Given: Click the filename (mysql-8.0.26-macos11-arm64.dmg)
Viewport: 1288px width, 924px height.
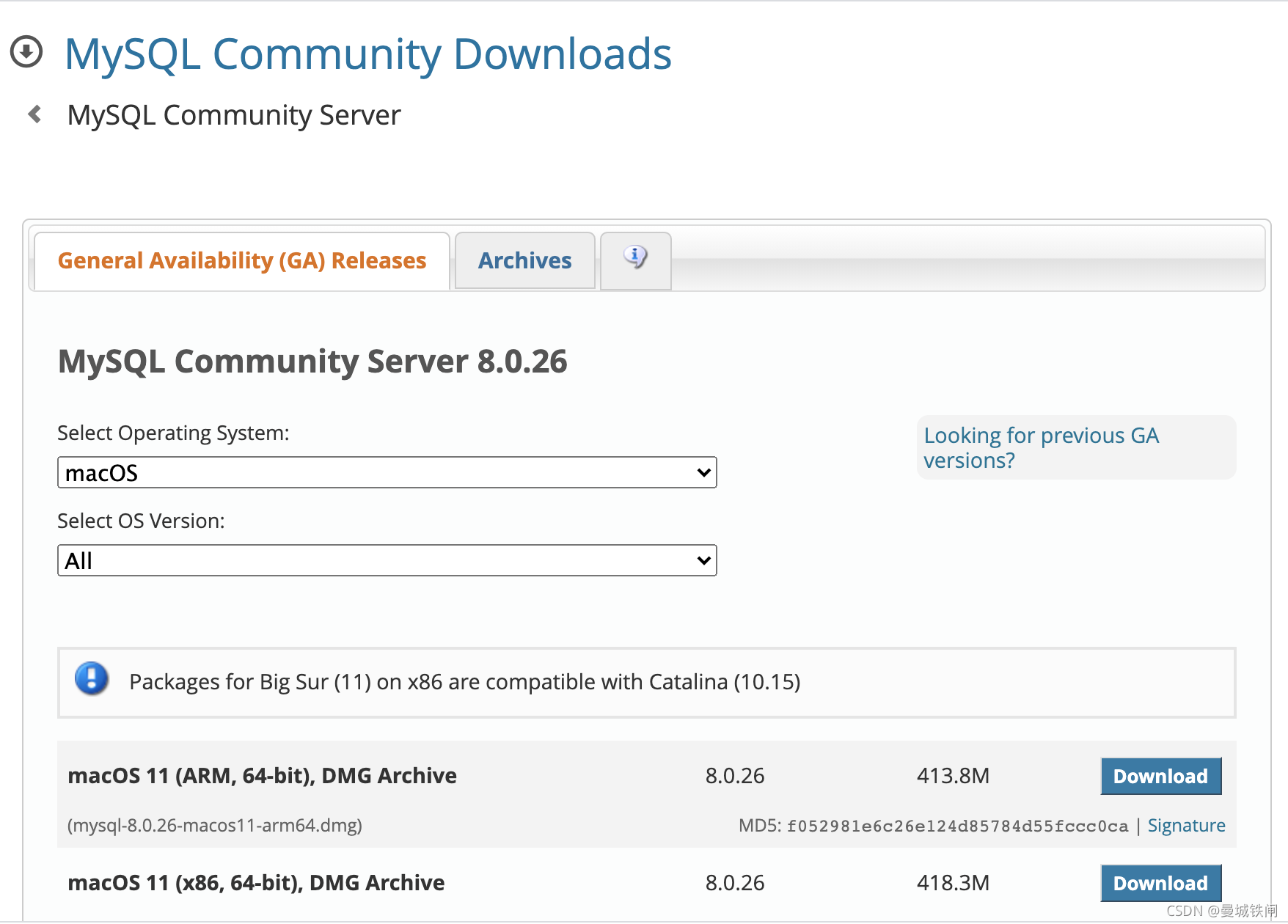Looking at the screenshot, I should click(215, 826).
